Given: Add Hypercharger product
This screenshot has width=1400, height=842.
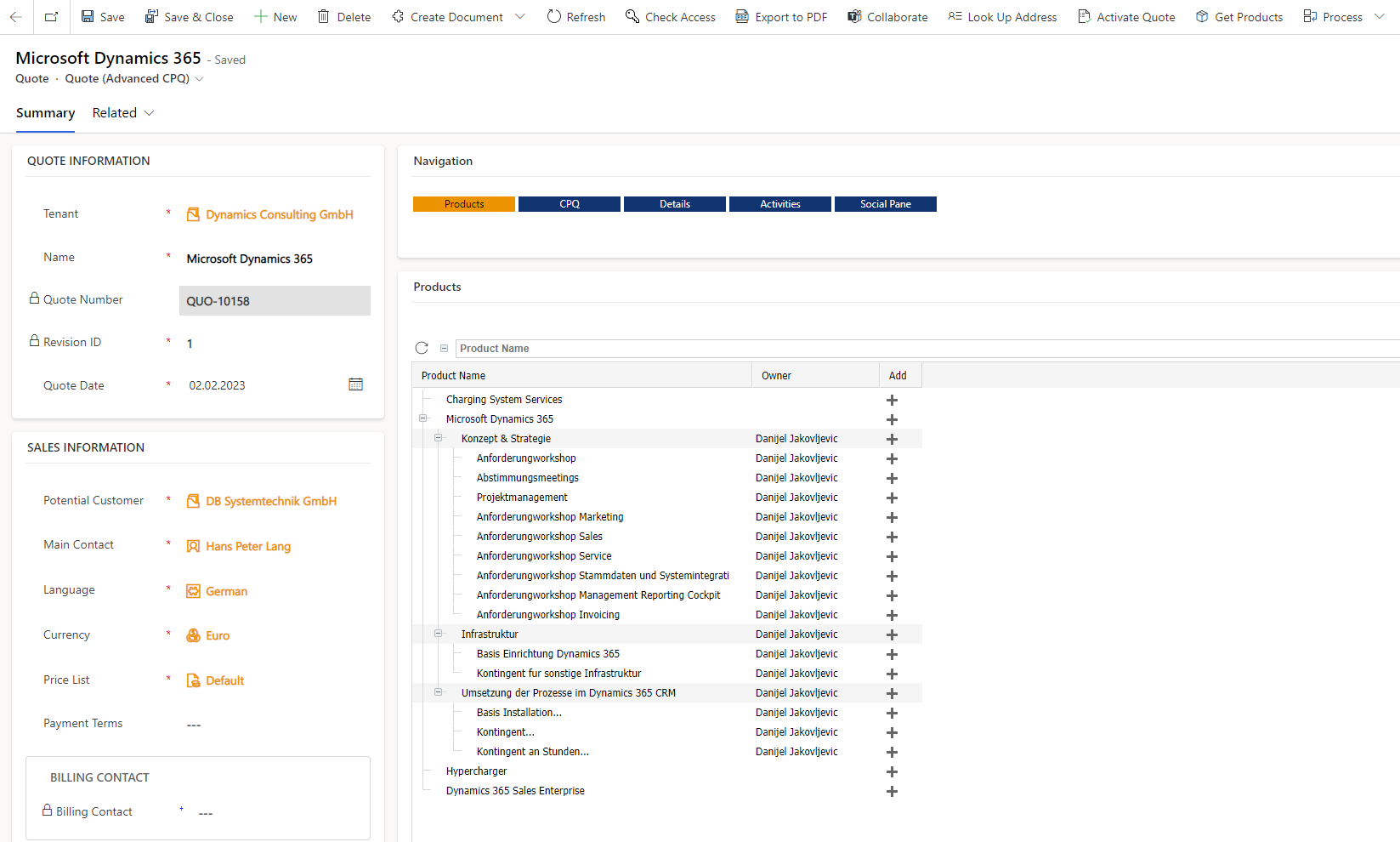Looking at the screenshot, I should tap(892, 771).
